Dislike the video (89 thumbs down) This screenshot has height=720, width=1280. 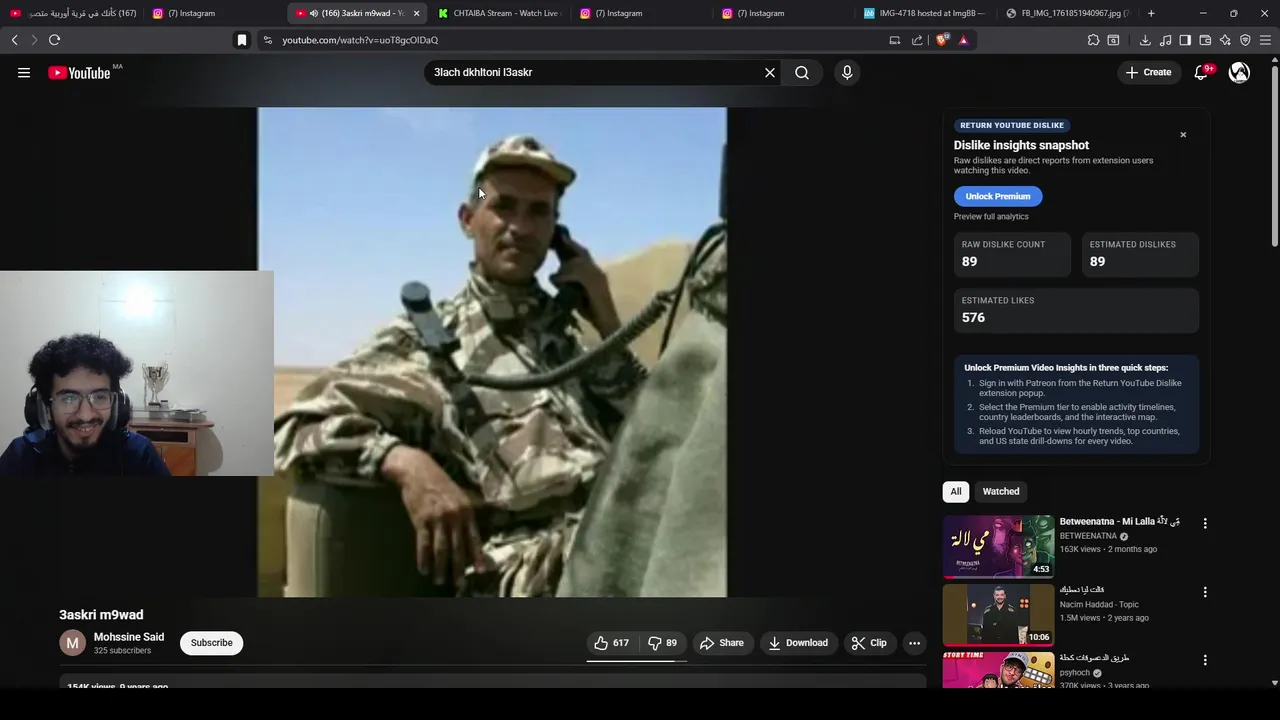click(x=663, y=643)
